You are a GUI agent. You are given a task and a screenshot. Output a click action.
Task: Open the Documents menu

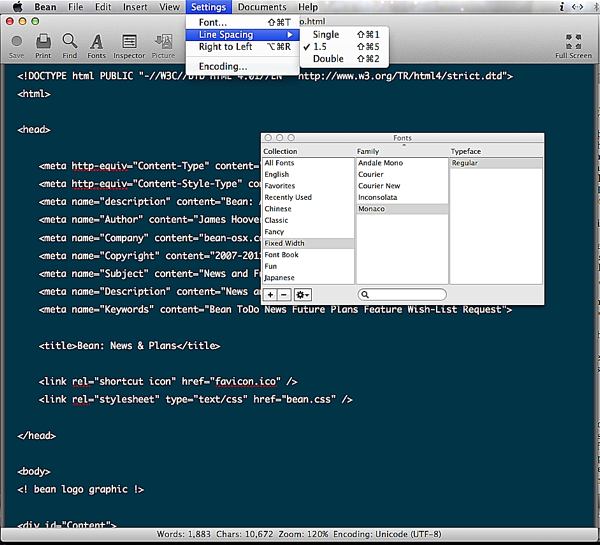[x=262, y=7]
